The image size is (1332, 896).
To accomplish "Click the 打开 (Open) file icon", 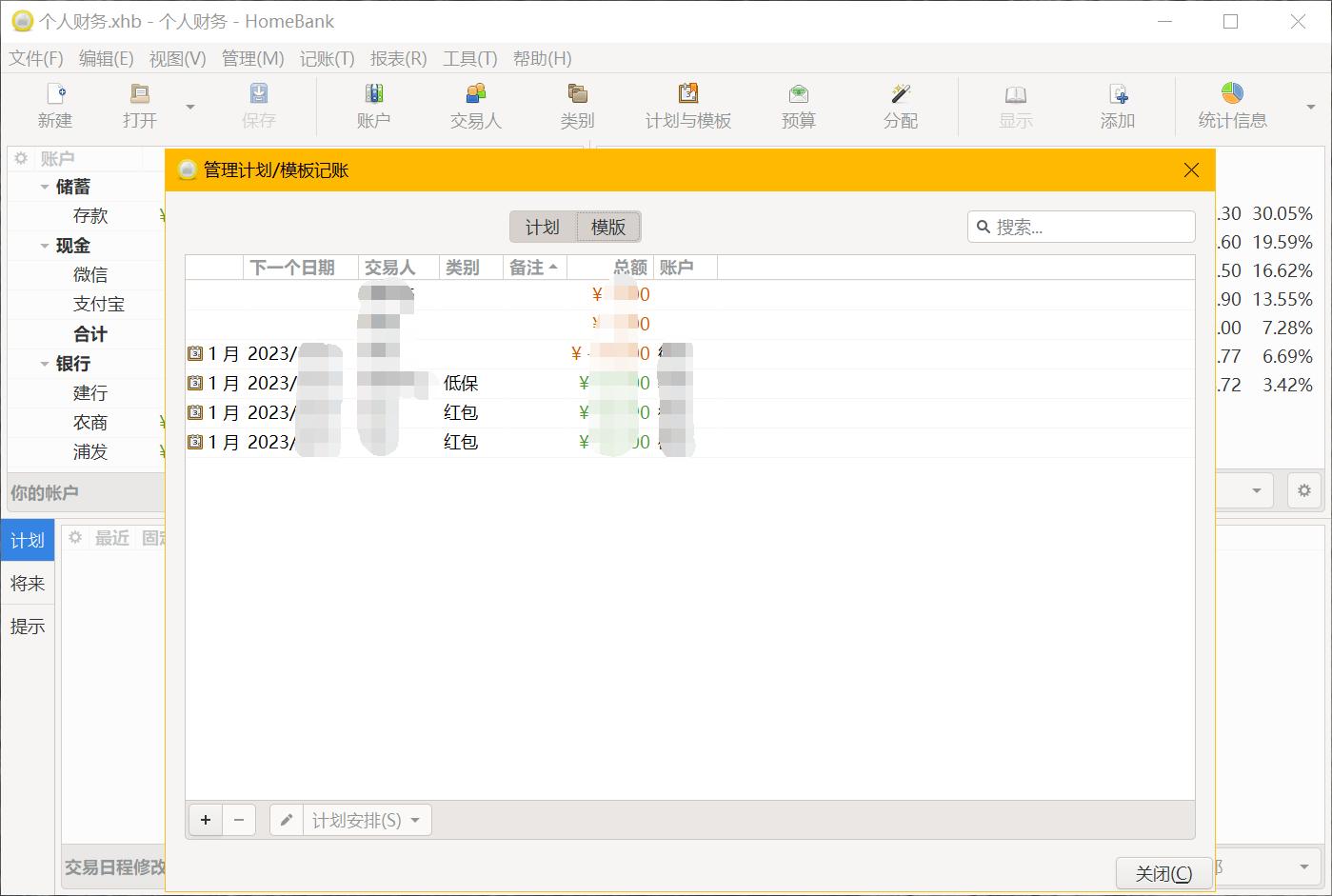I will click(x=139, y=94).
